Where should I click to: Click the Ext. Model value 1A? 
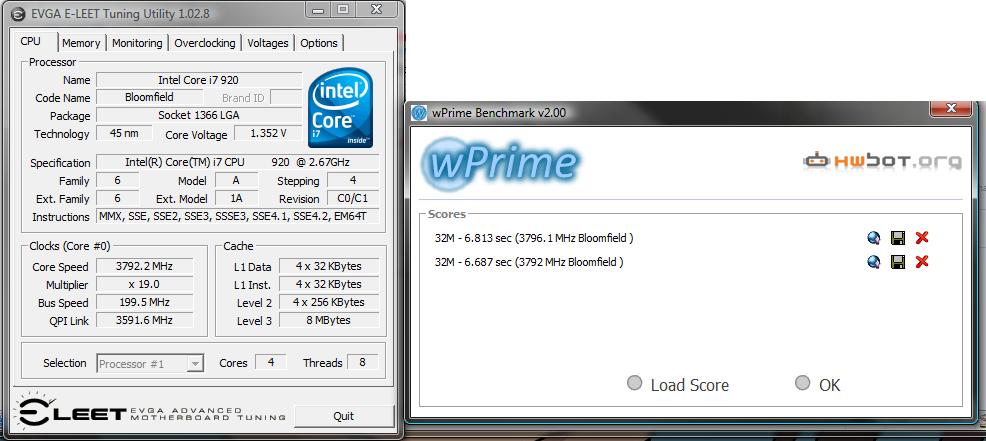[236, 198]
